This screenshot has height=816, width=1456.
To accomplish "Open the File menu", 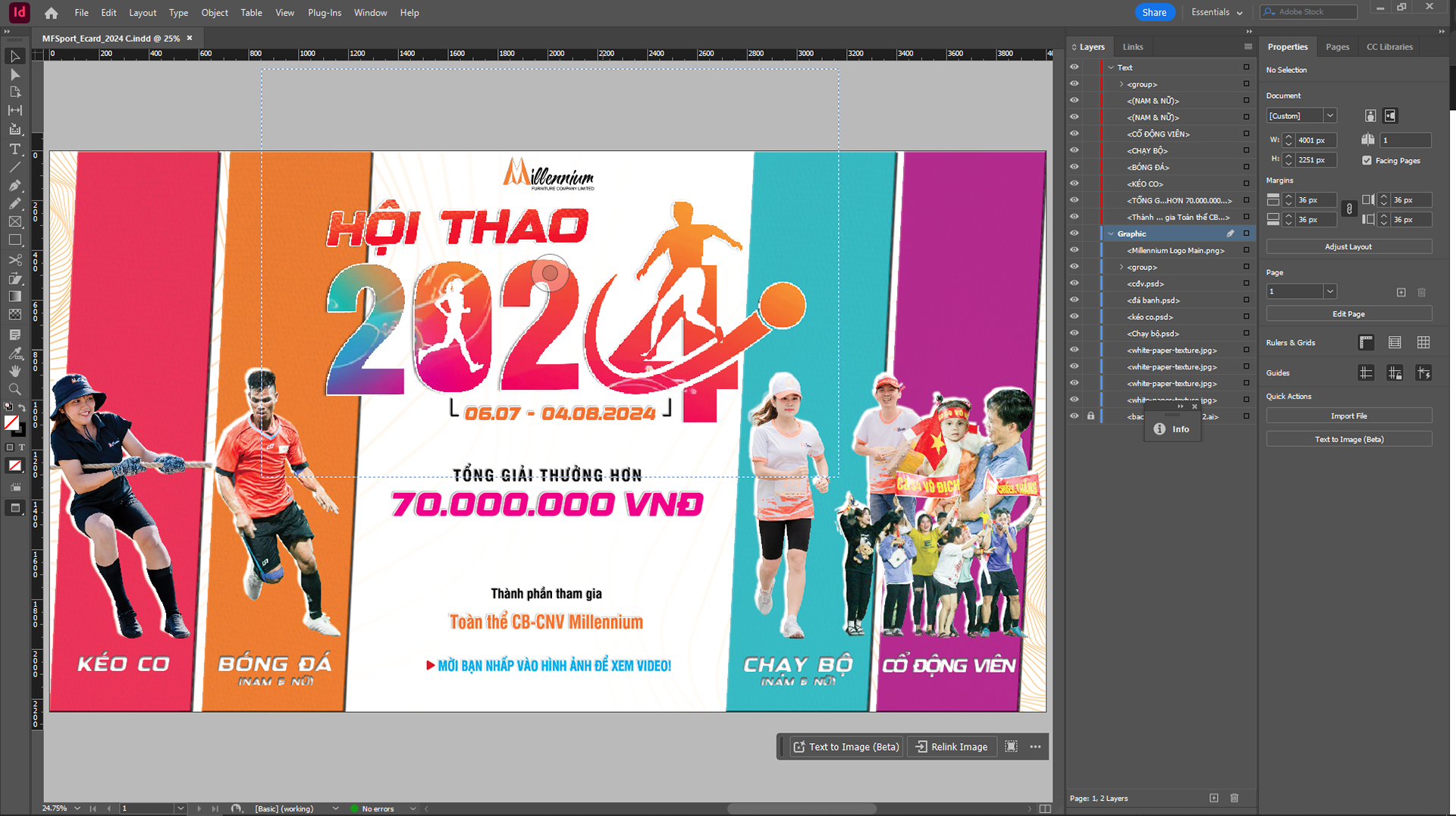I will 81,13.
